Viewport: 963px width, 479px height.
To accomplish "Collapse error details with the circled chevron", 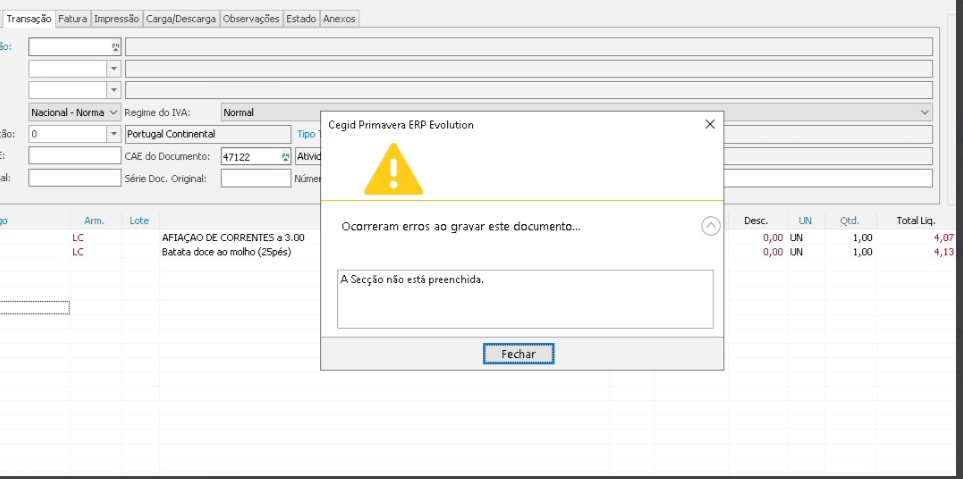I will click(x=710, y=226).
